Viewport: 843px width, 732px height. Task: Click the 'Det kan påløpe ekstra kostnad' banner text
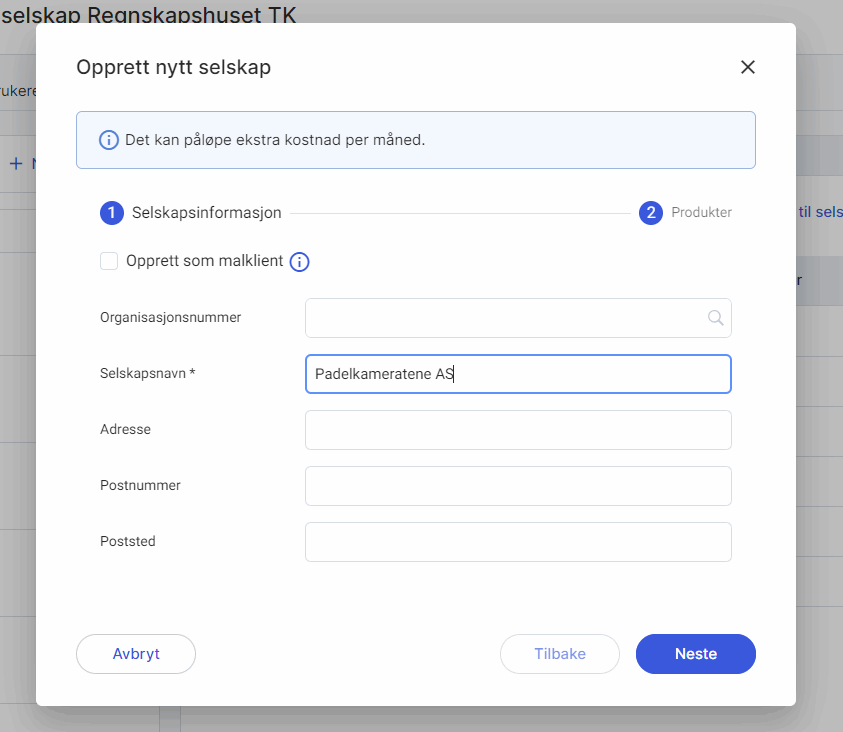[275, 140]
